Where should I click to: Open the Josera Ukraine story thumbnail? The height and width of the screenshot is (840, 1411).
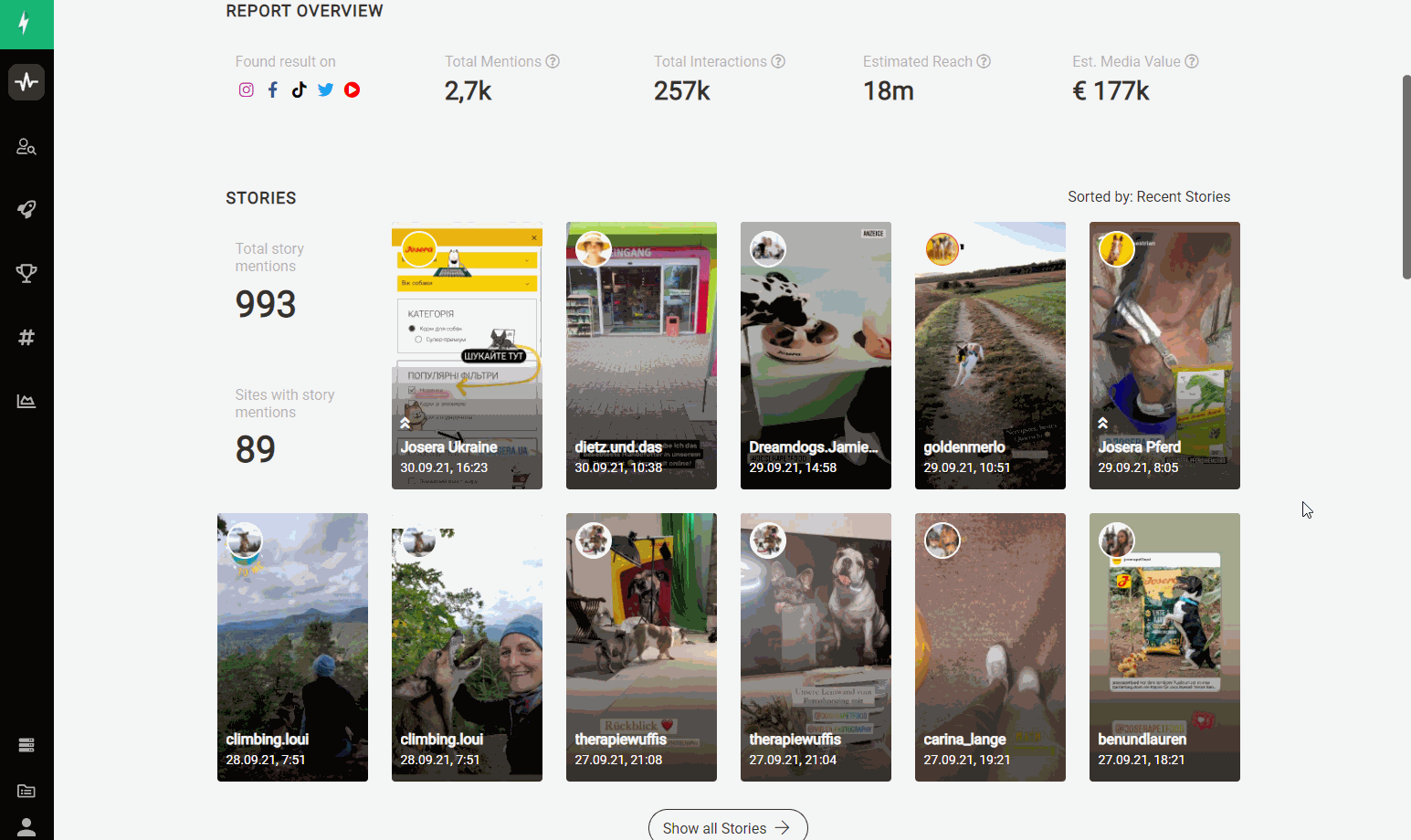[467, 355]
